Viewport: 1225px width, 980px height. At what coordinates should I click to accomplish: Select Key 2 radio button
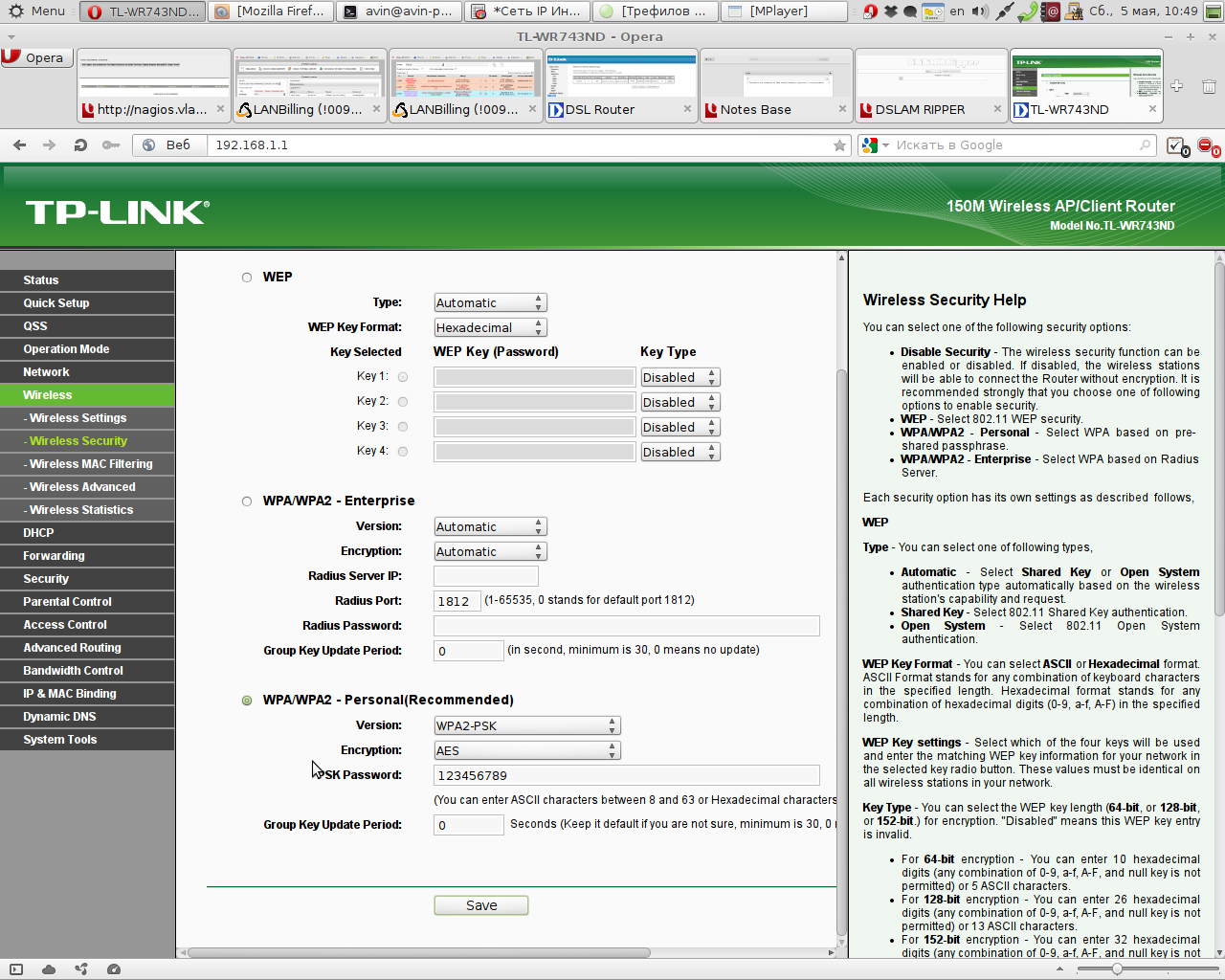click(403, 402)
